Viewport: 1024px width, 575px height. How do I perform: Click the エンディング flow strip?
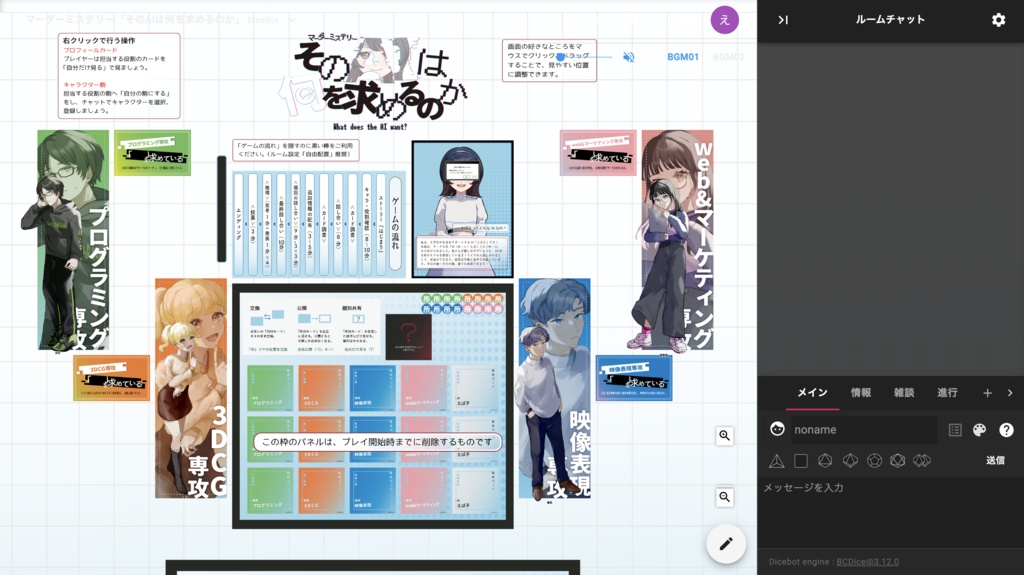(x=238, y=223)
